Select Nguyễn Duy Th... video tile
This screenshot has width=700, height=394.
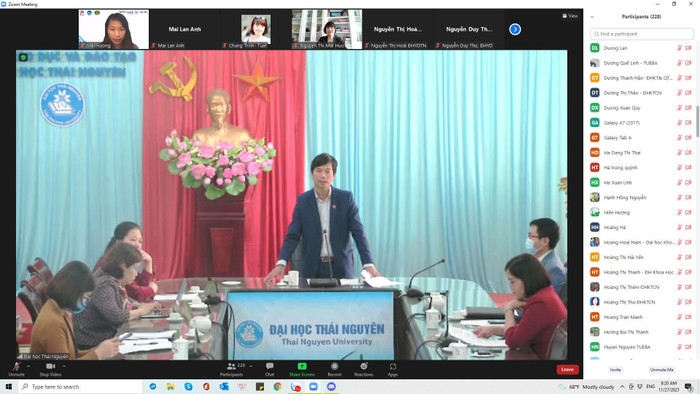(x=469, y=29)
